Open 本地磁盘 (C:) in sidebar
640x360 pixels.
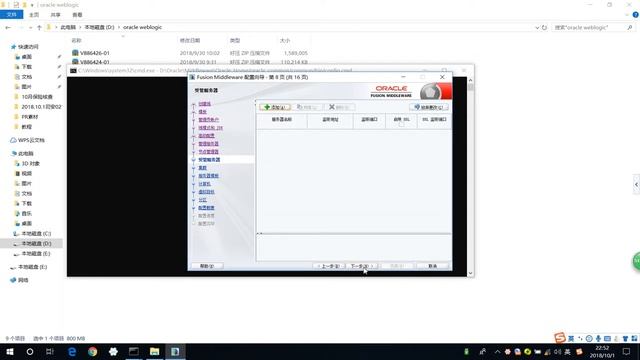pos(36,233)
